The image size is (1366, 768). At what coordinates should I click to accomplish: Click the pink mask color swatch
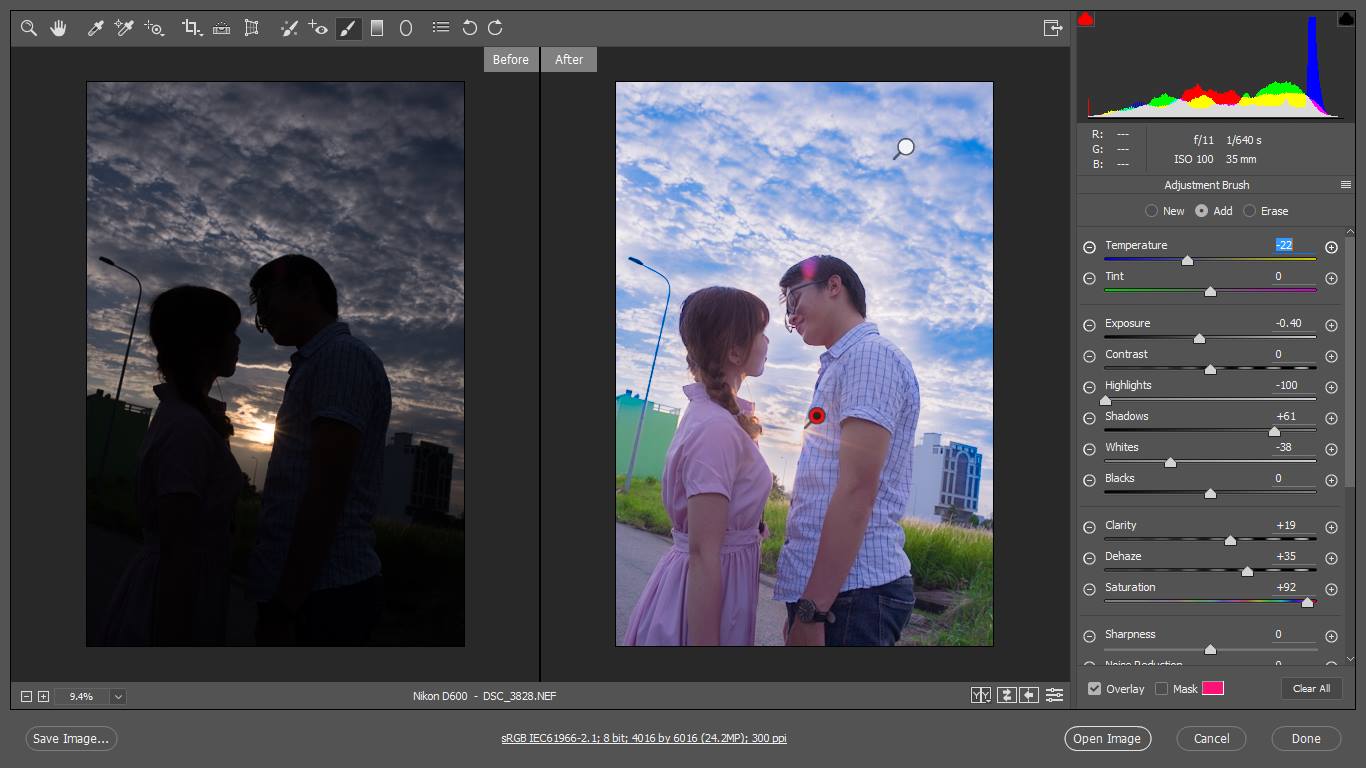pos(1212,688)
